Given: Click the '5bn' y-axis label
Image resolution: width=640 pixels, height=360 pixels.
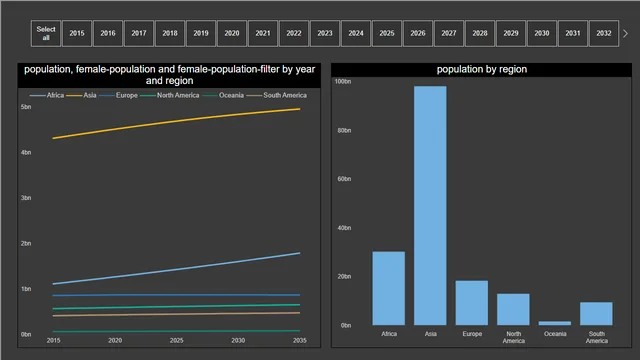Looking at the screenshot, I should pyautogui.click(x=26, y=107).
